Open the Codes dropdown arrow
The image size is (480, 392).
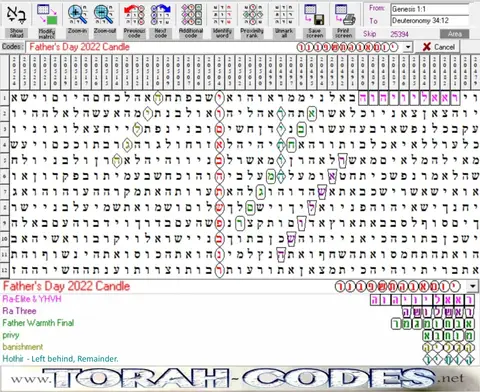(x=408, y=47)
